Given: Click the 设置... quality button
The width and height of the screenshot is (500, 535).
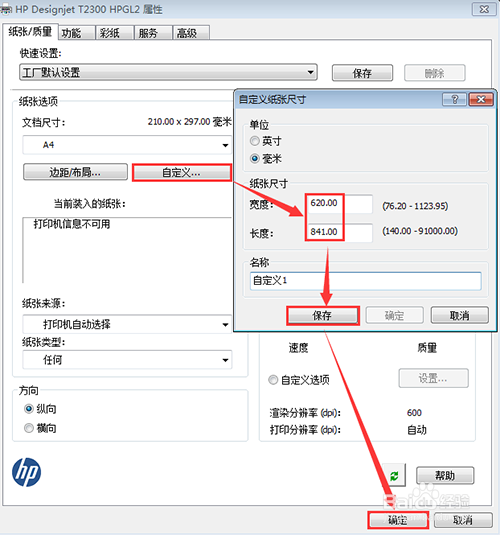Looking at the screenshot, I should 433,378.
